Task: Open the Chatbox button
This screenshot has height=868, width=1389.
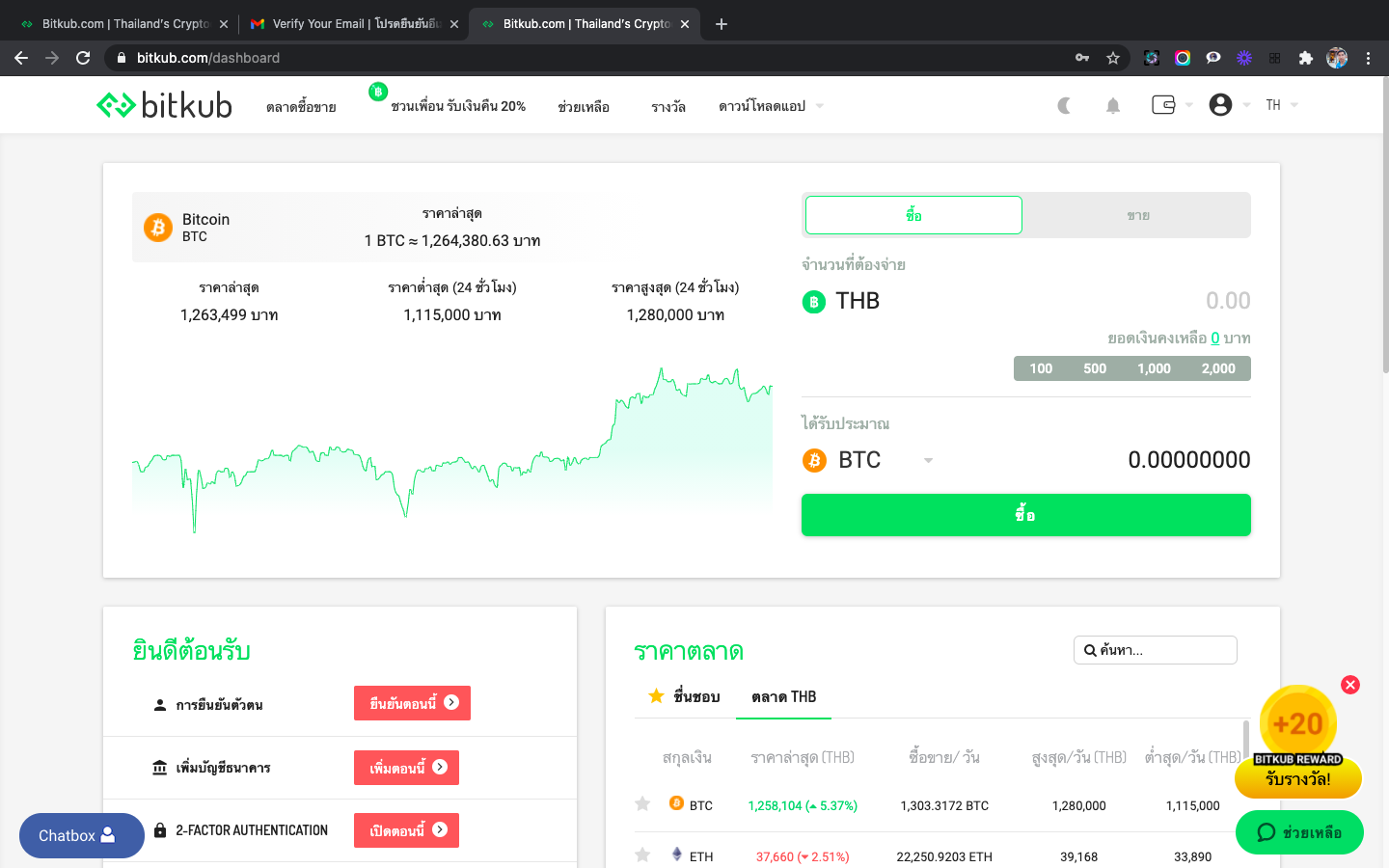Action: [82, 835]
